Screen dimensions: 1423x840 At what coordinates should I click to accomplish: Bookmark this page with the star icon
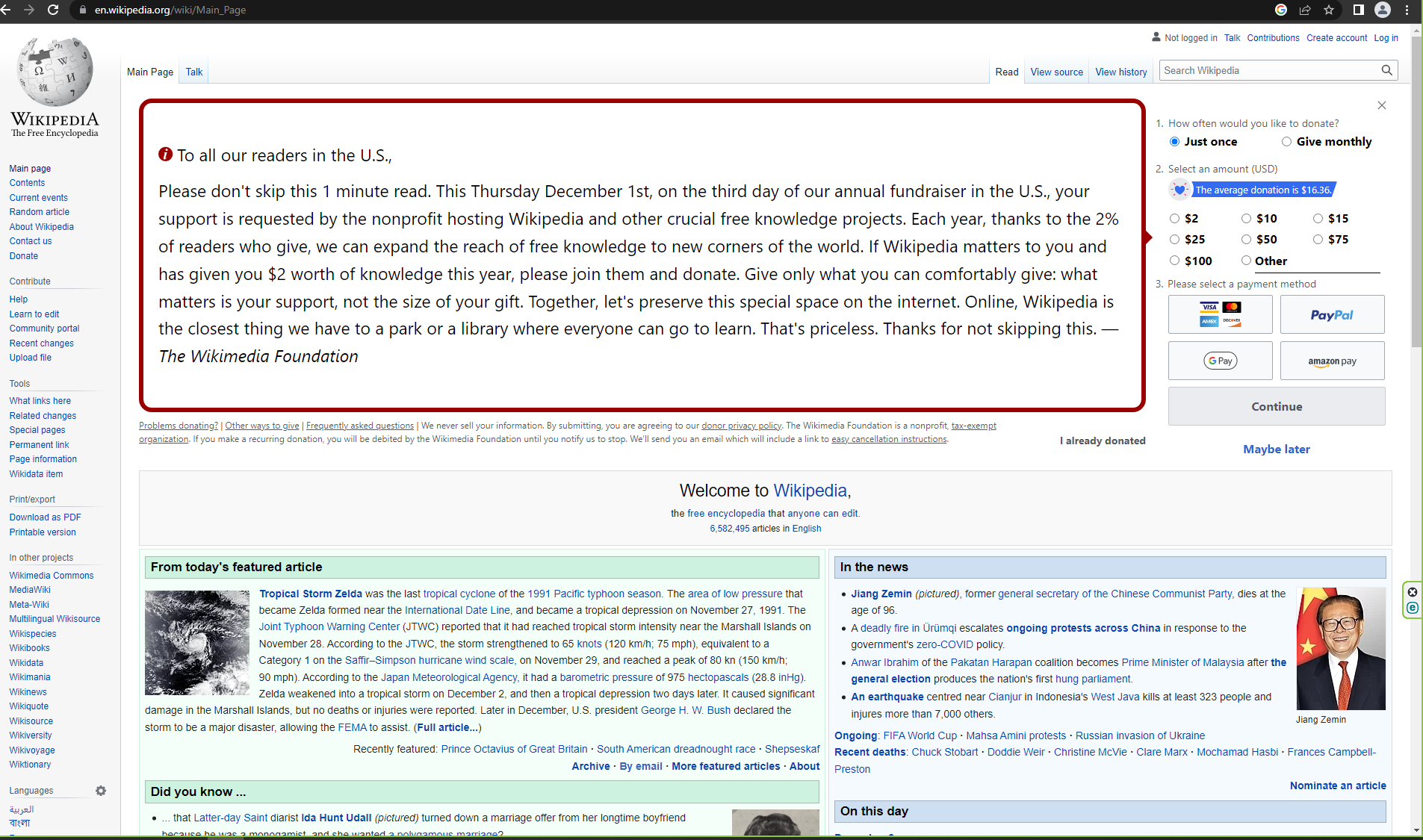tap(1329, 10)
